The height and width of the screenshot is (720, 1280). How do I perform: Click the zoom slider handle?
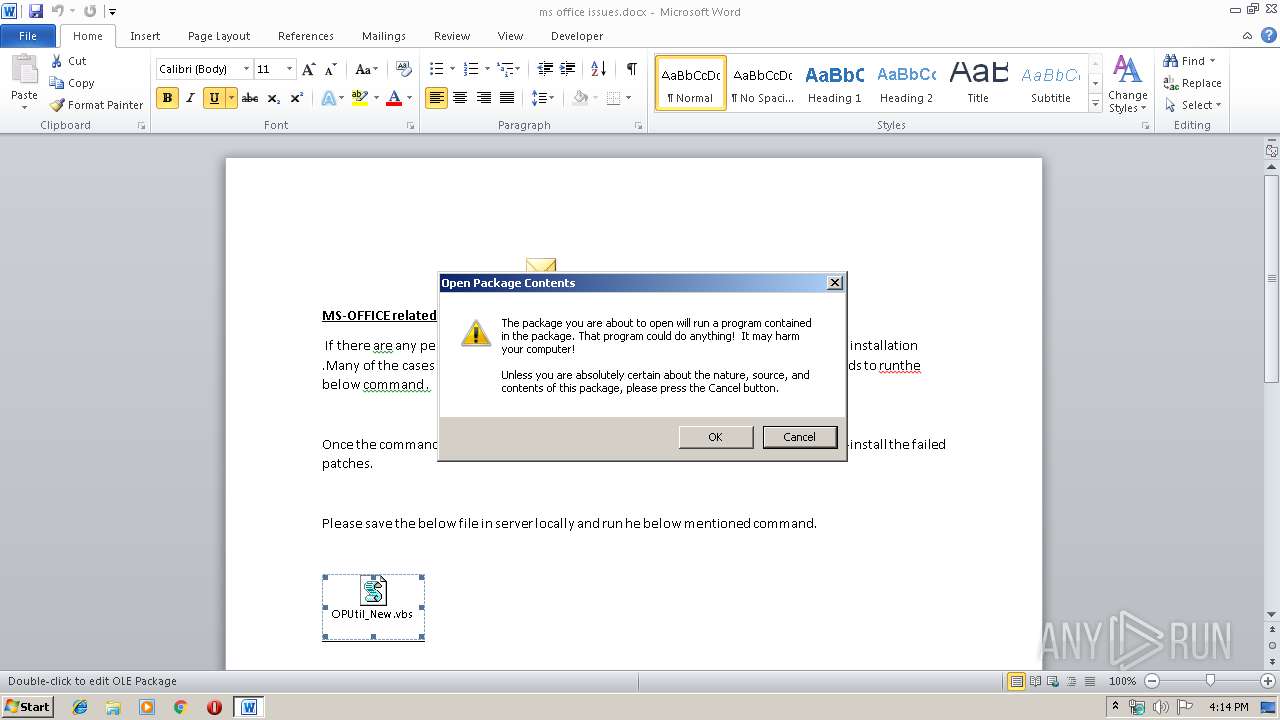pos(1210,681)
